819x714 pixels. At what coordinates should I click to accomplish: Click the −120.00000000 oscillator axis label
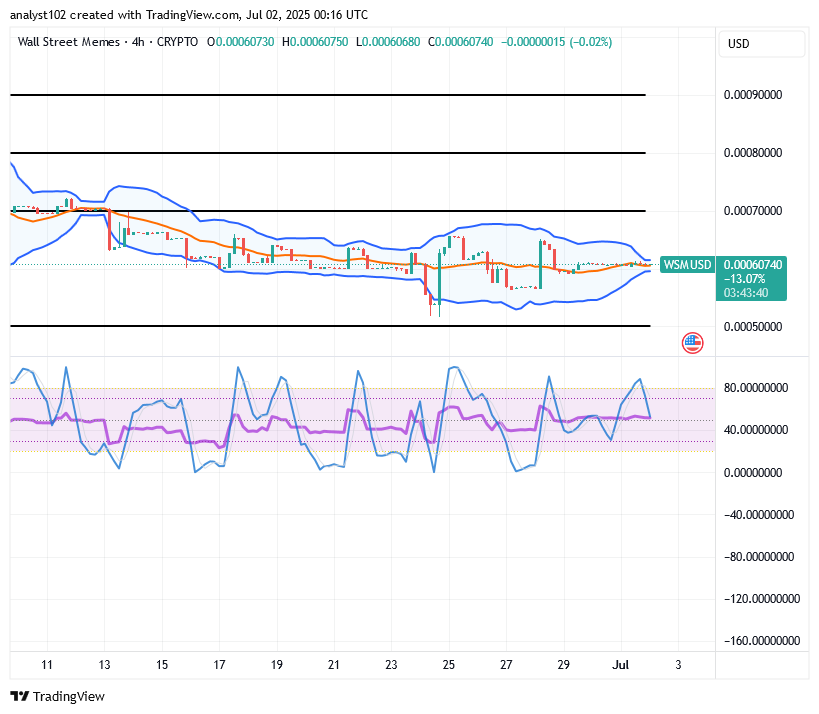click(x=762, y=599)
